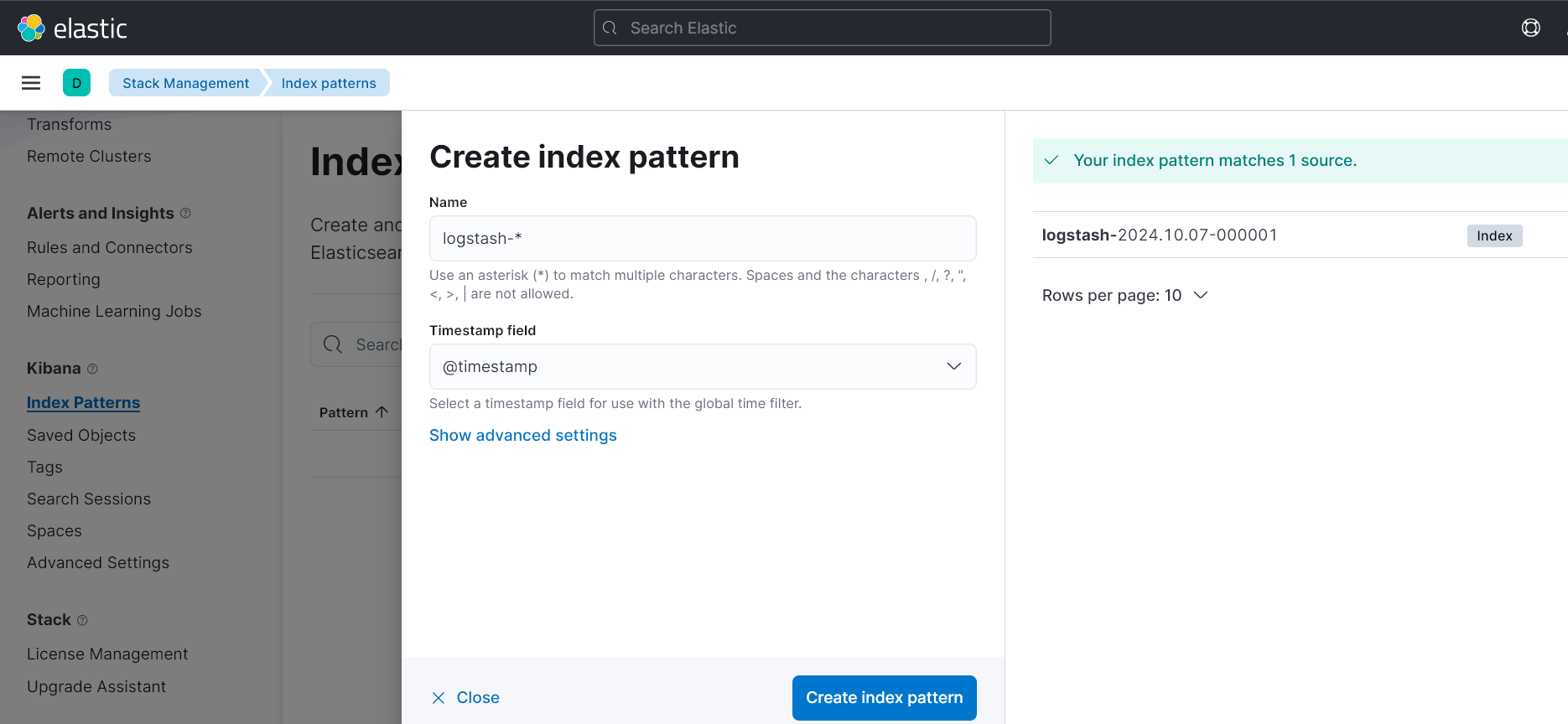
Task: Open Remote Clusters page
Action: pyautogui.click(x=89, y=156)
